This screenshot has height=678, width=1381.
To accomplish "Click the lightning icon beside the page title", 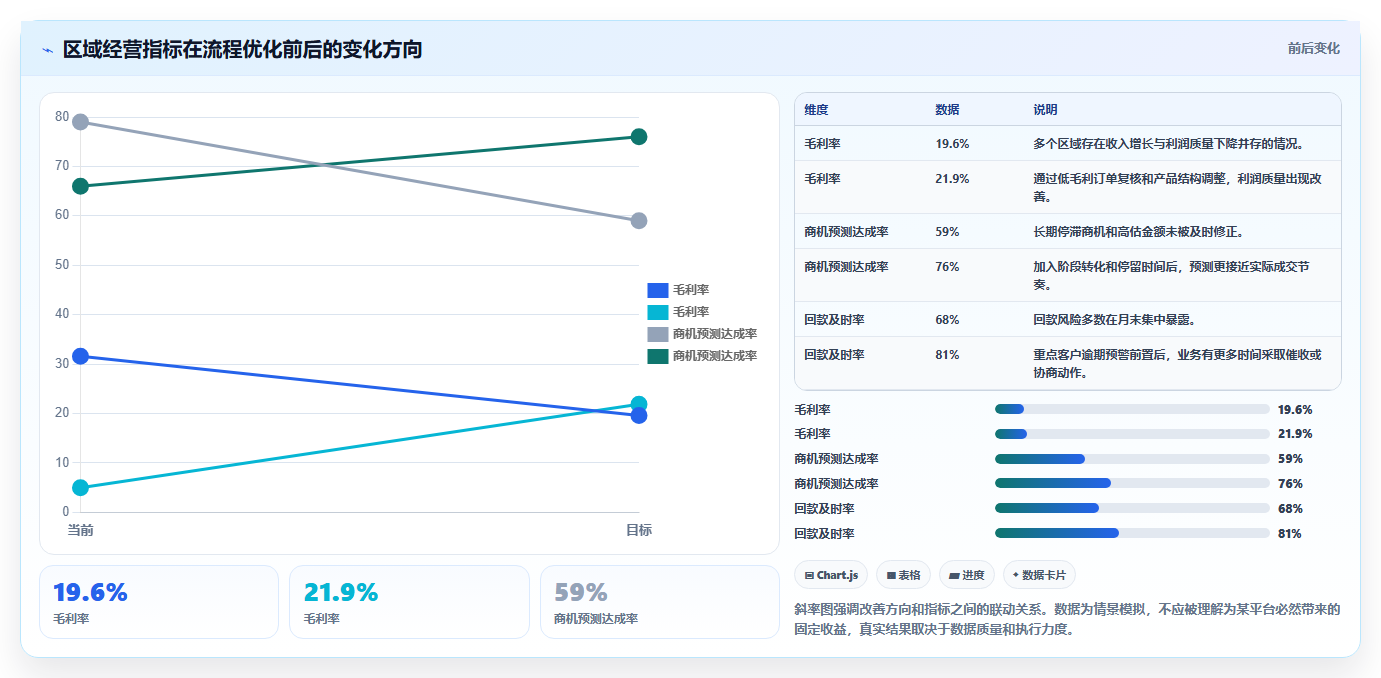I will (x=48, y=50).
